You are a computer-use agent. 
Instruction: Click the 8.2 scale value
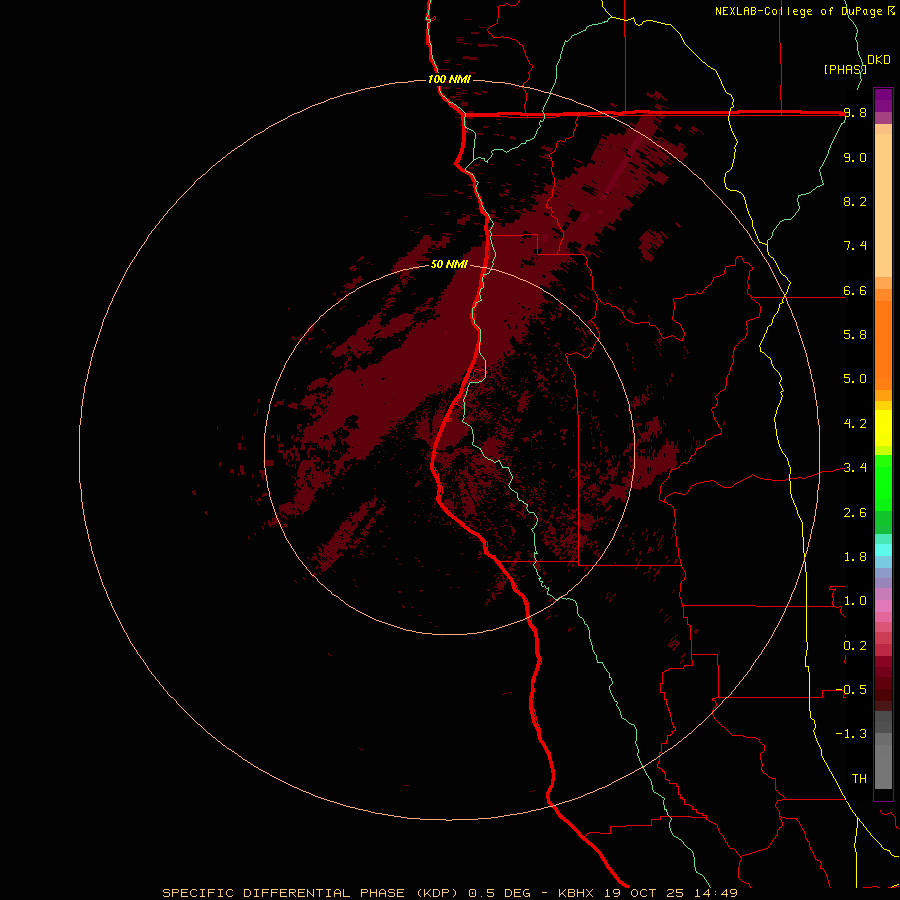coord(855,201)
